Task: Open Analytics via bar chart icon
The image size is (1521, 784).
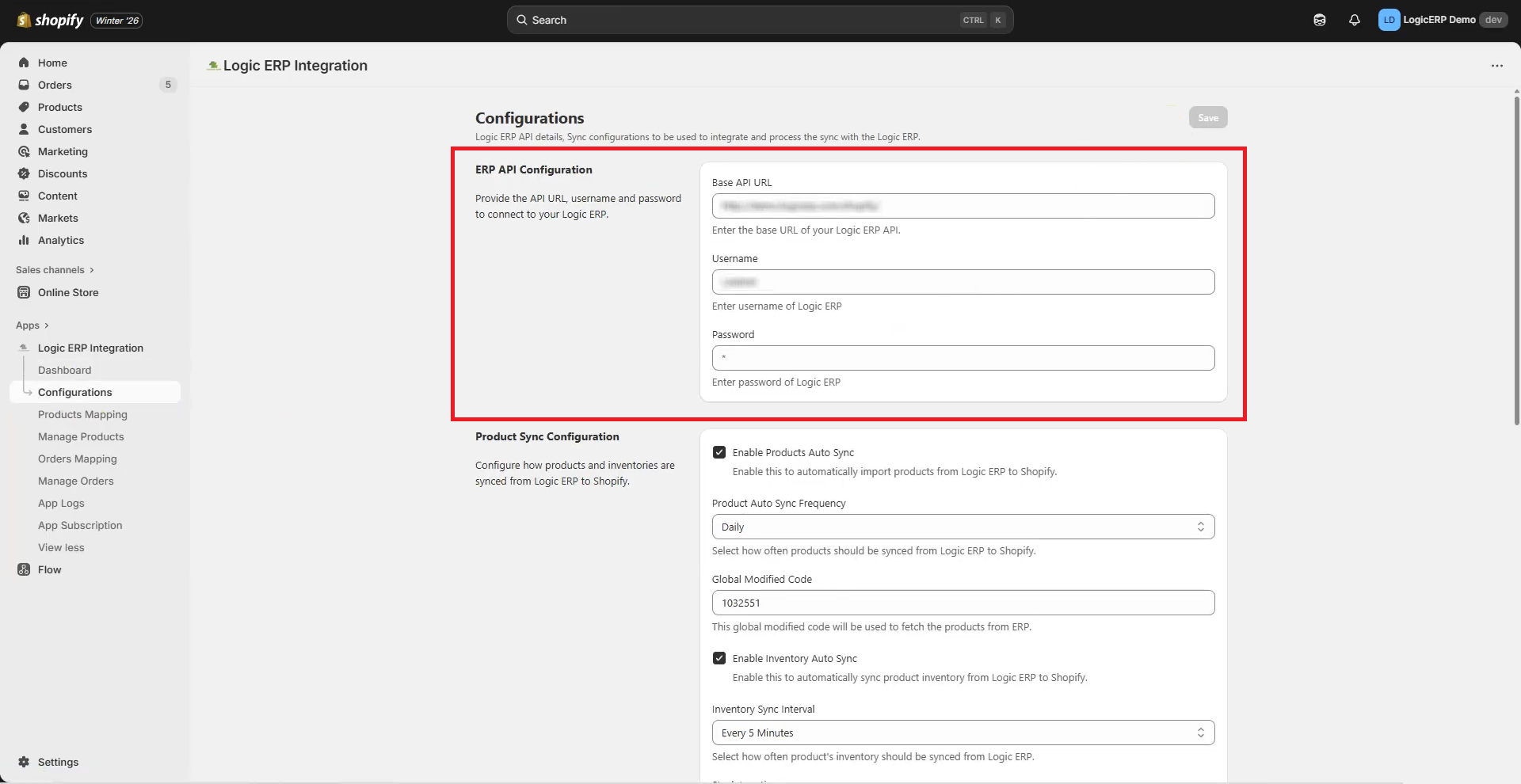Action: pyautogui.click(x=24, y=240)
